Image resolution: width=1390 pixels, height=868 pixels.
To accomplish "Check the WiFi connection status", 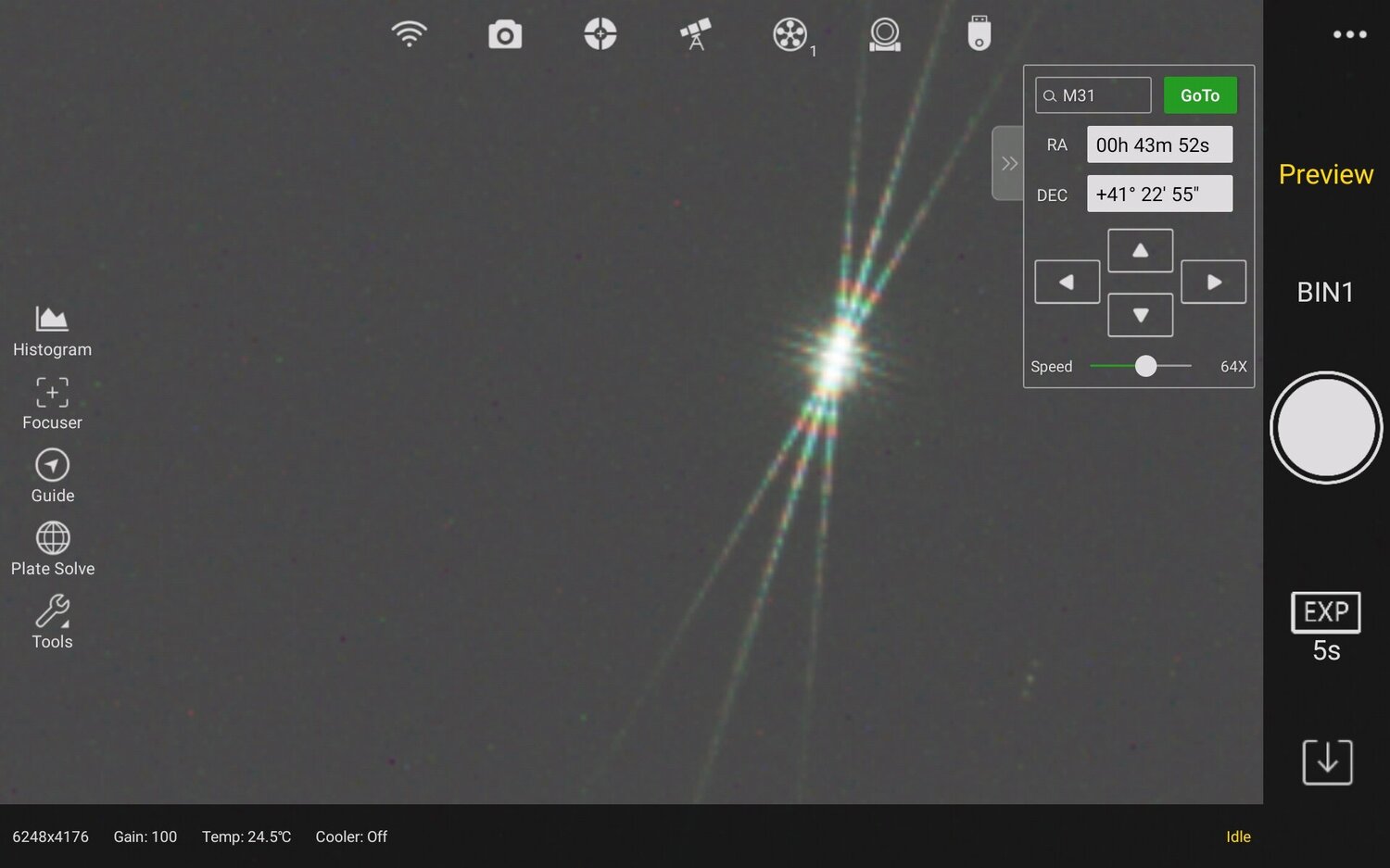I will pos(409,33).
